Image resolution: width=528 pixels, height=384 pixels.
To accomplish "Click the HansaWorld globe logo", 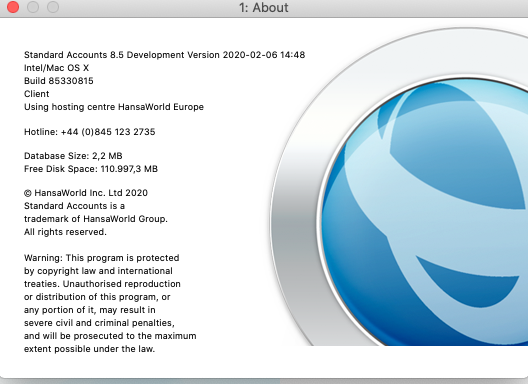I will tap(399, 187).
